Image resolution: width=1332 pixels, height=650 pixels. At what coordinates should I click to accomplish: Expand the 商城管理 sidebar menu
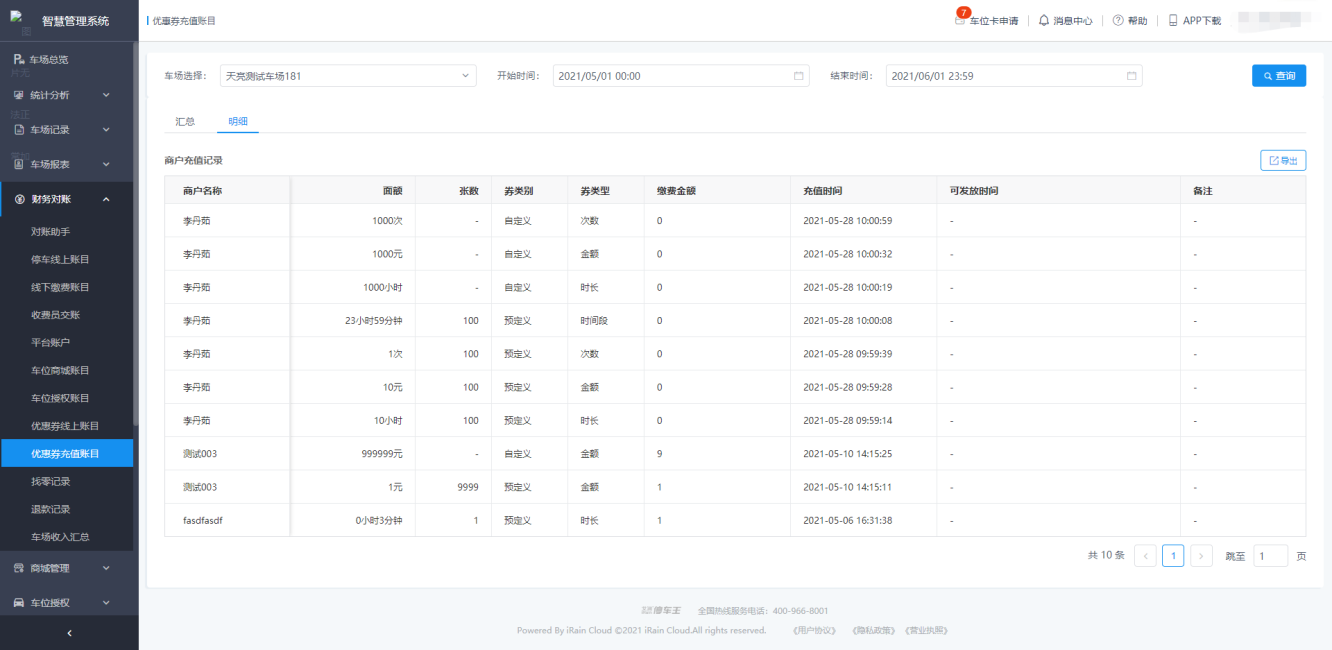tap(66, 568)
